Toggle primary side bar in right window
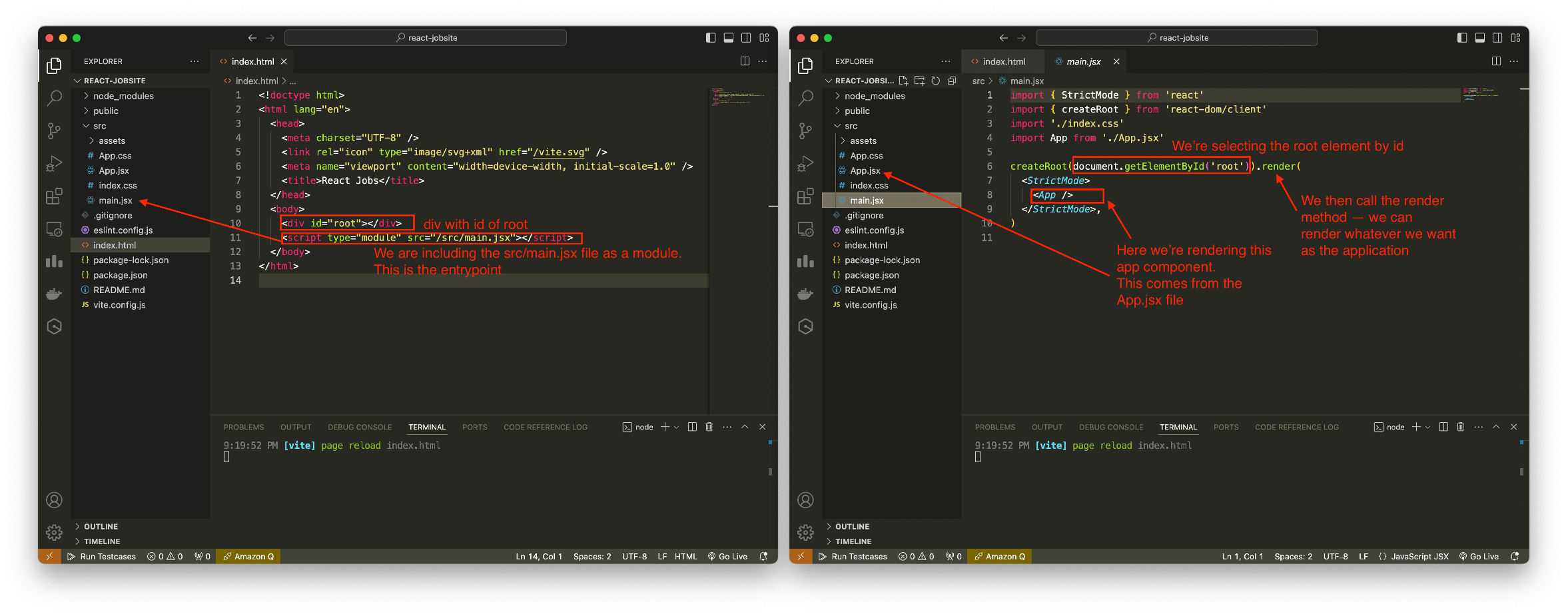The image size is (1568, 614). pos(1462,38)
